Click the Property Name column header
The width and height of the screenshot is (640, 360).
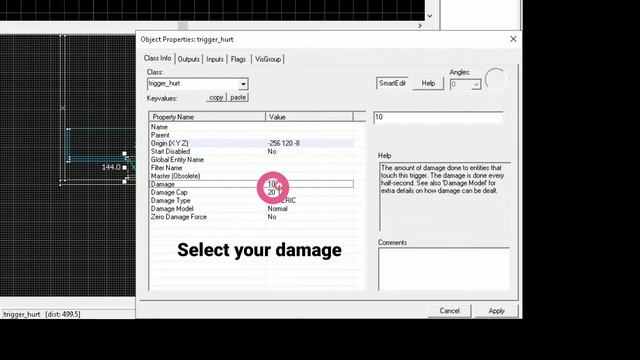point(207,117)
